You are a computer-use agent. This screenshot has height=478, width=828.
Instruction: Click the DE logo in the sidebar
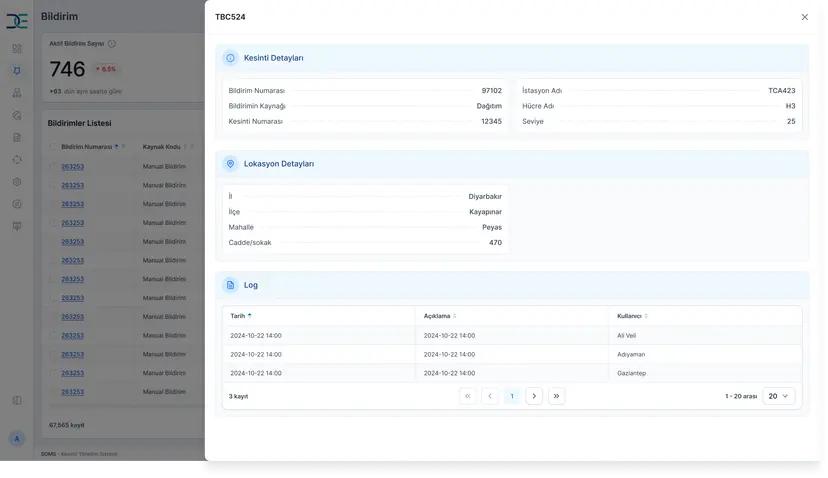(x=17, y=21)
